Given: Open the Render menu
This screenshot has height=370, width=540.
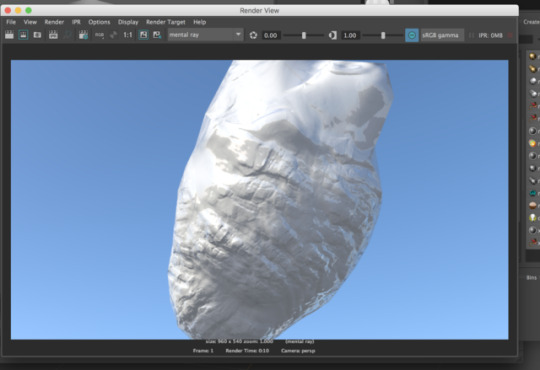Looking at the screenshot, I should tap(54, 22).
